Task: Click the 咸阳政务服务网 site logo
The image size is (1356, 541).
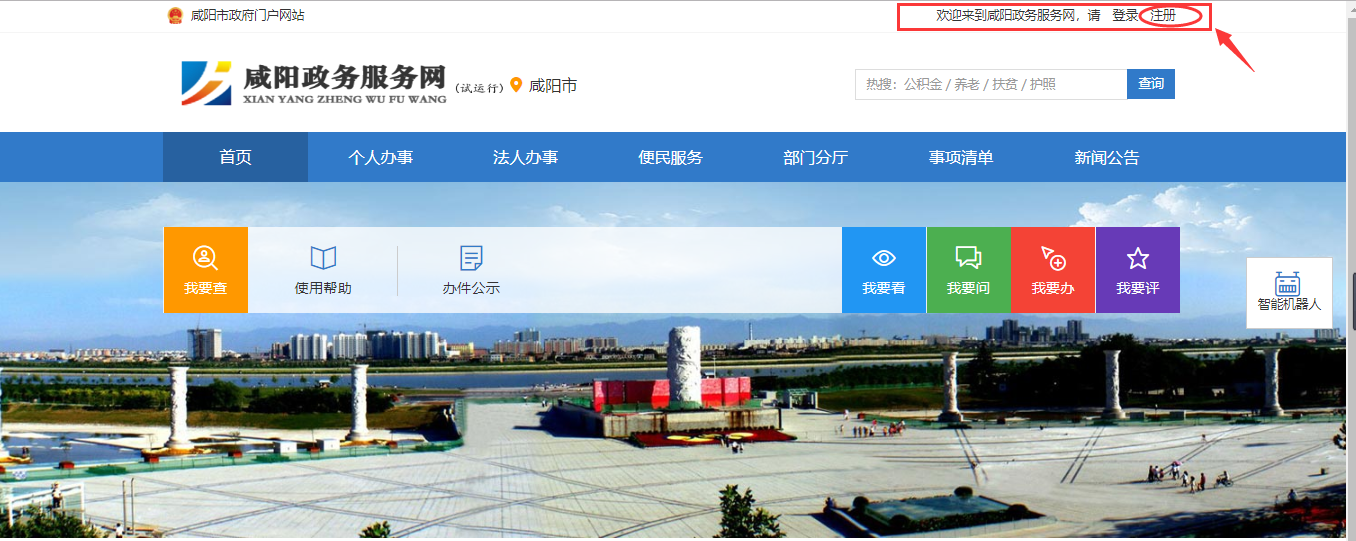Action: 313,84
